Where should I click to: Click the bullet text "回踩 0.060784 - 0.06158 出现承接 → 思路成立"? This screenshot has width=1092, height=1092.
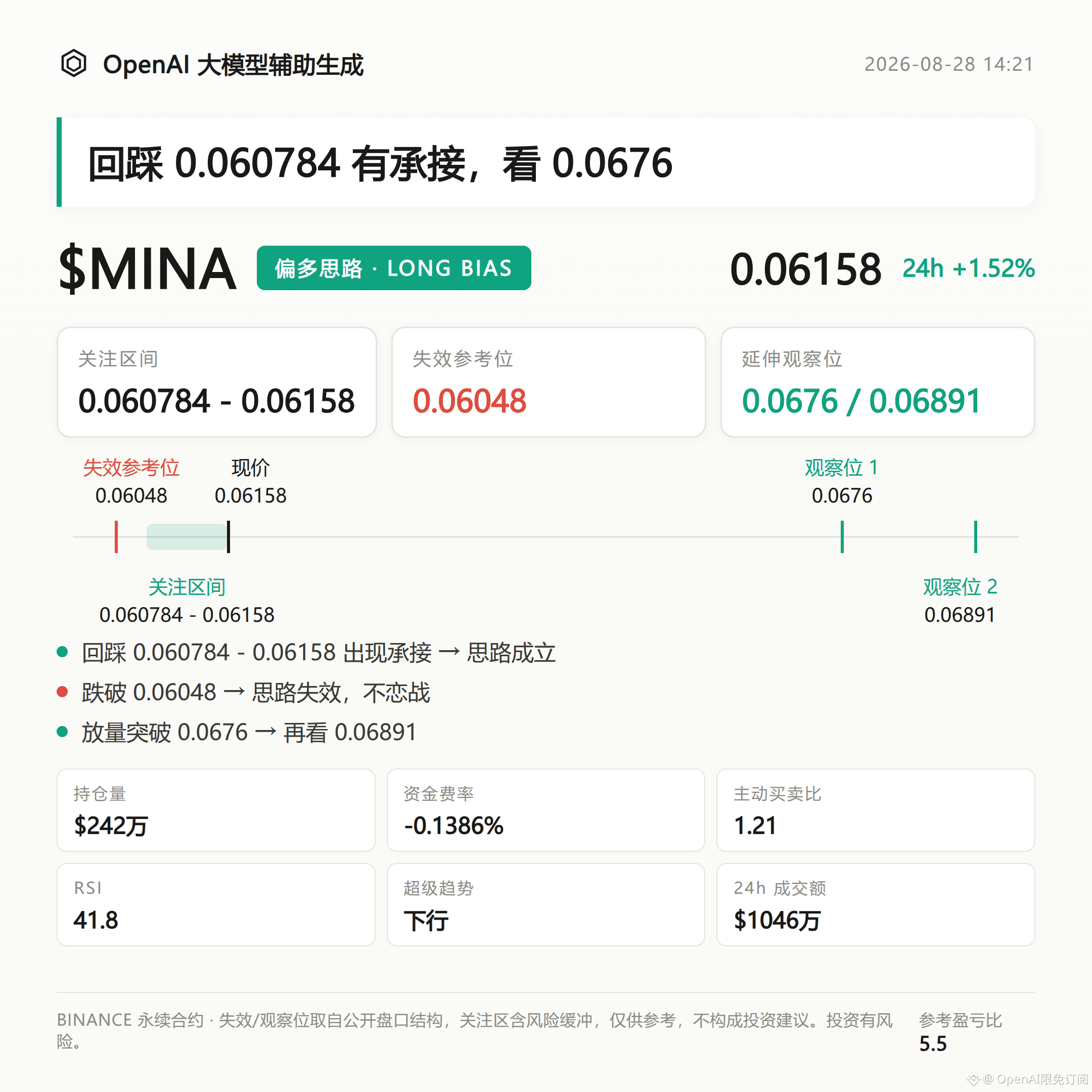tap(319, 653)
